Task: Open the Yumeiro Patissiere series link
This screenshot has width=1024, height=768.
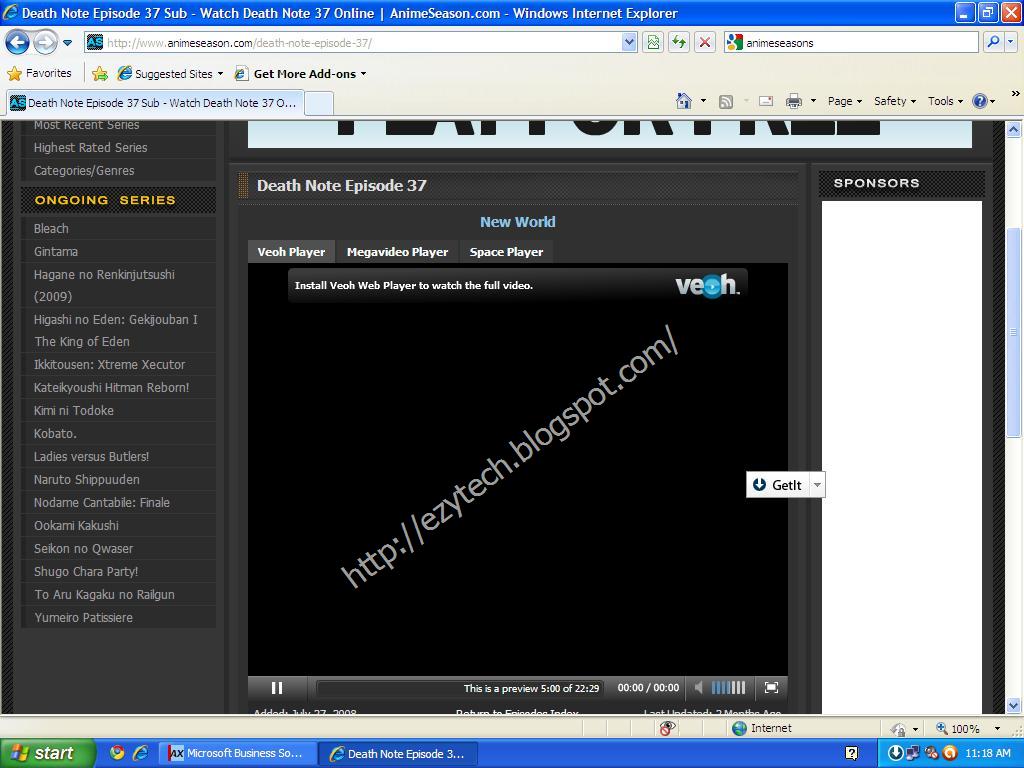Action: [84, 618]
